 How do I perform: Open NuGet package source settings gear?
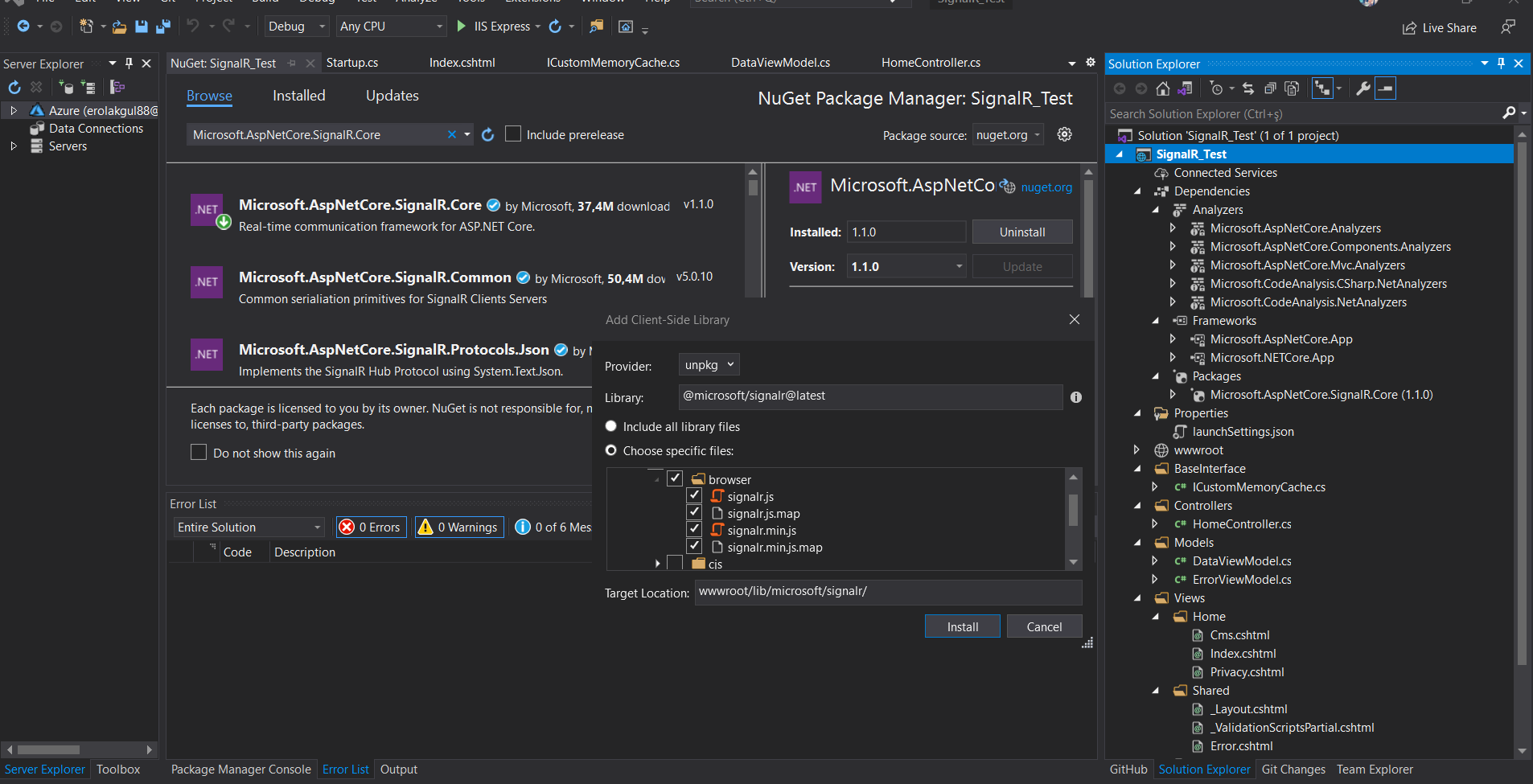pyautogui.click(x=1064, y=134)
